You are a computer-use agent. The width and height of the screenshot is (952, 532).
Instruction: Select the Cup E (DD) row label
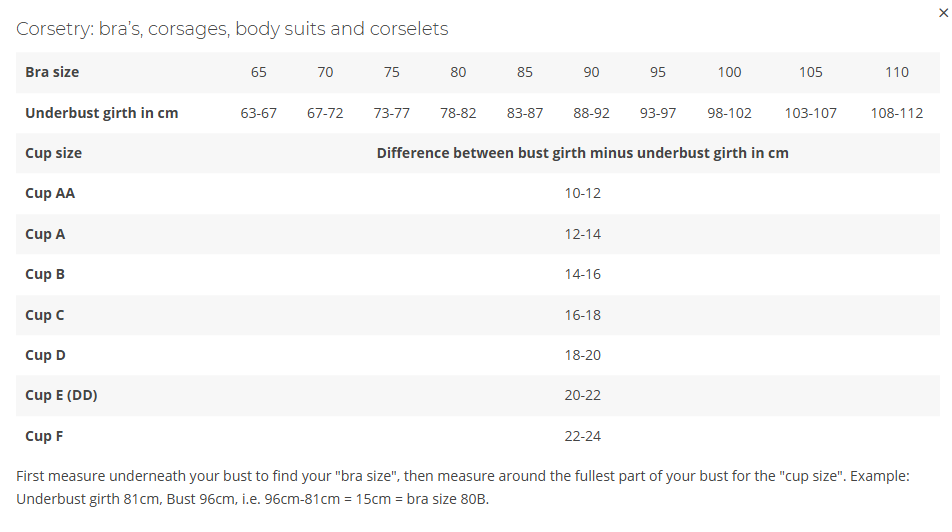[61, 395]
